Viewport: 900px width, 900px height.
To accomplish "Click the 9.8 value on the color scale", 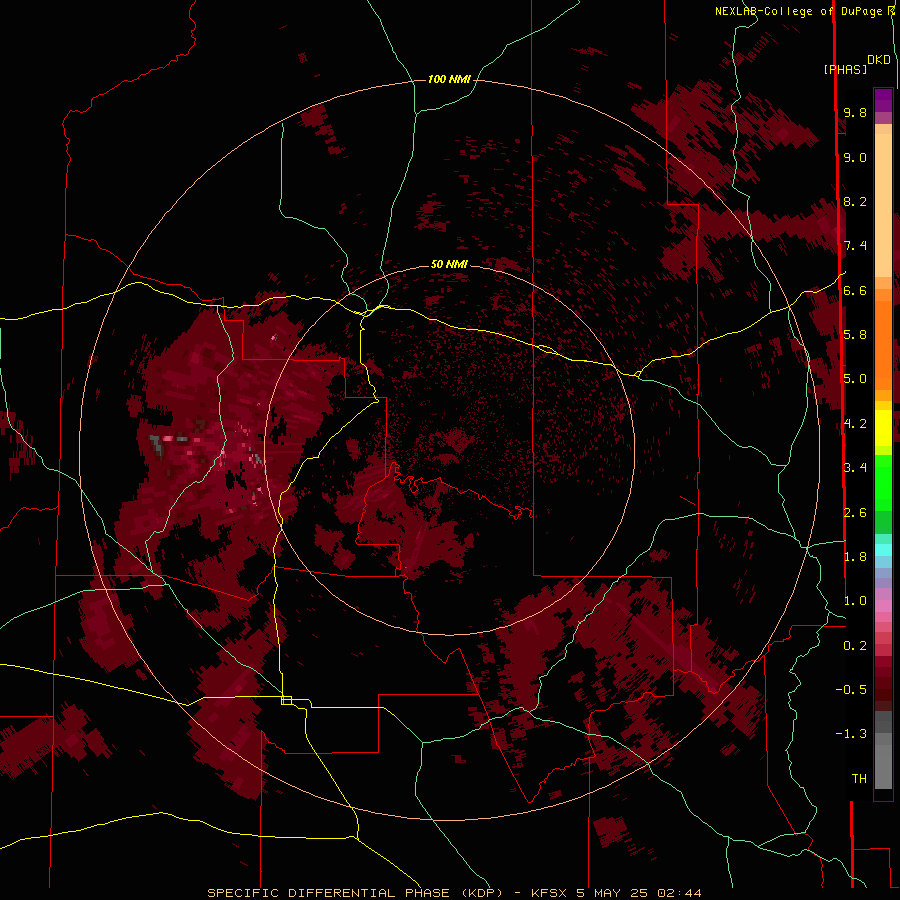I will click(x=855, y=112).
